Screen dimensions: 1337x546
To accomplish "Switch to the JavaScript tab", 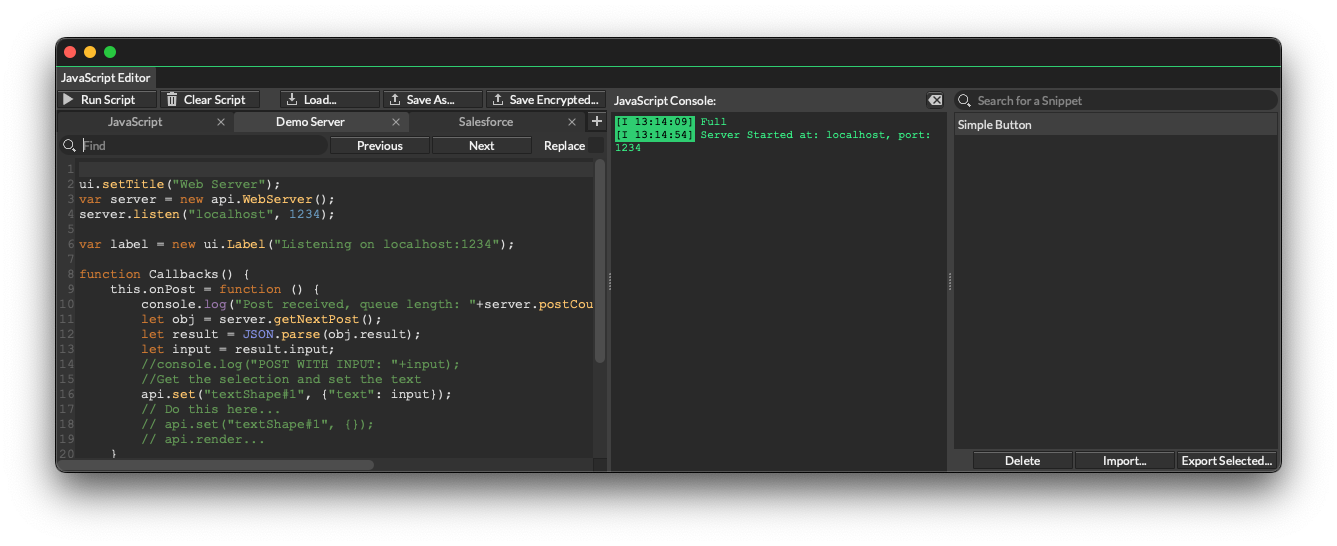I will coord(135,122).
